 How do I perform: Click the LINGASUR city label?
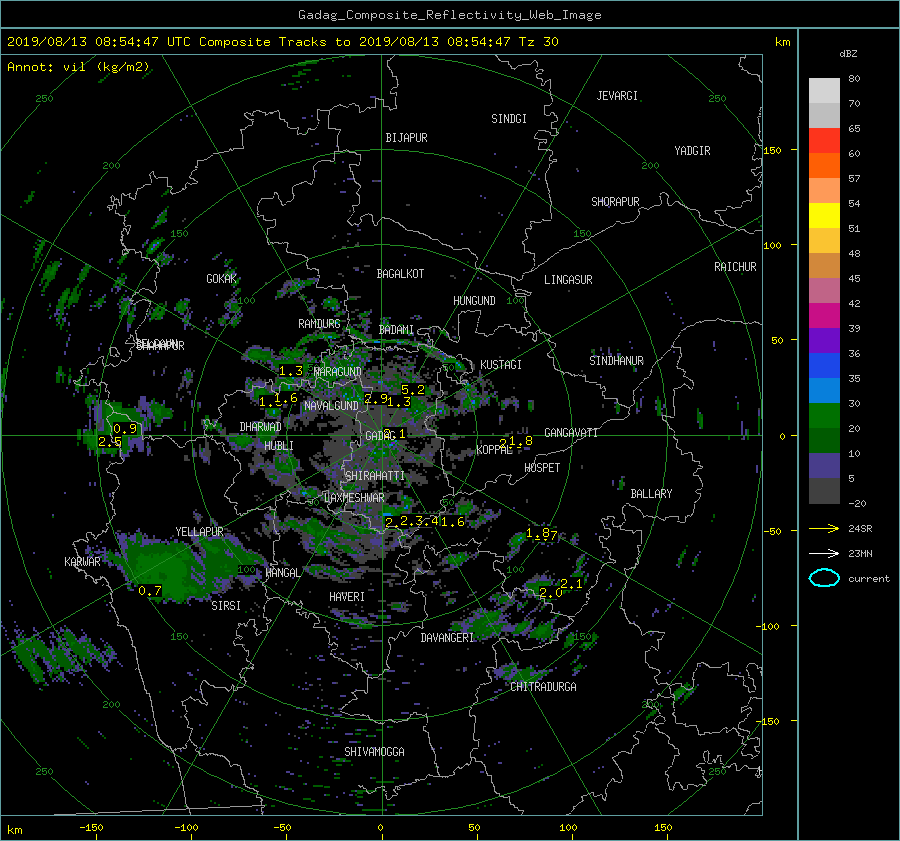tap(568, 280)
